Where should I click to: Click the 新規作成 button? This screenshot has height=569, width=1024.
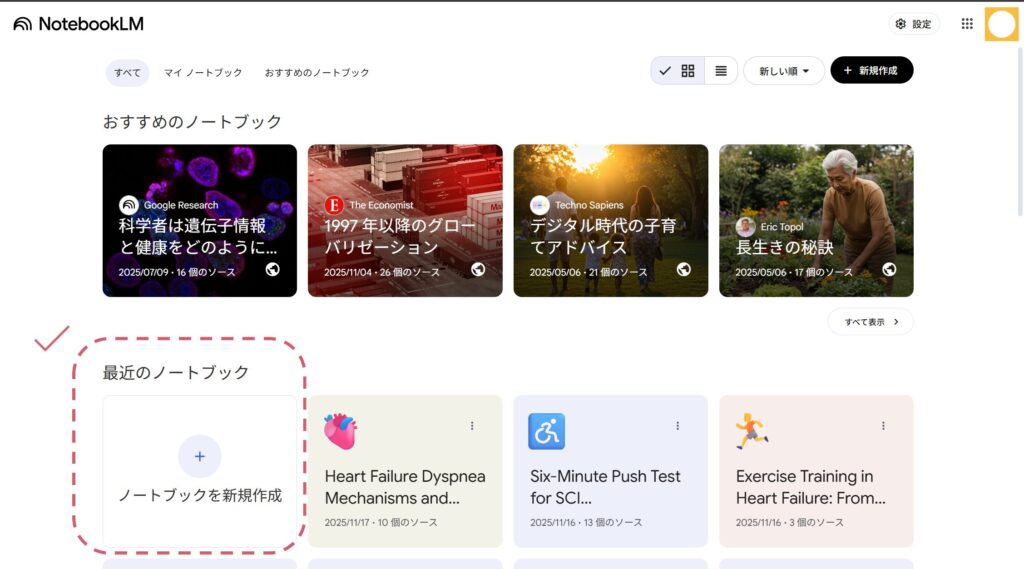(x=871, y=71)
